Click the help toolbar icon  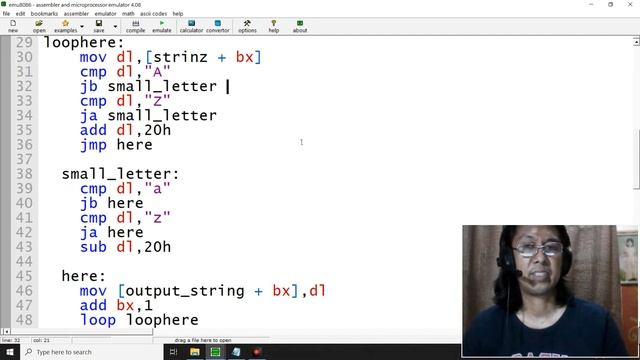click(x=273, y=26)
